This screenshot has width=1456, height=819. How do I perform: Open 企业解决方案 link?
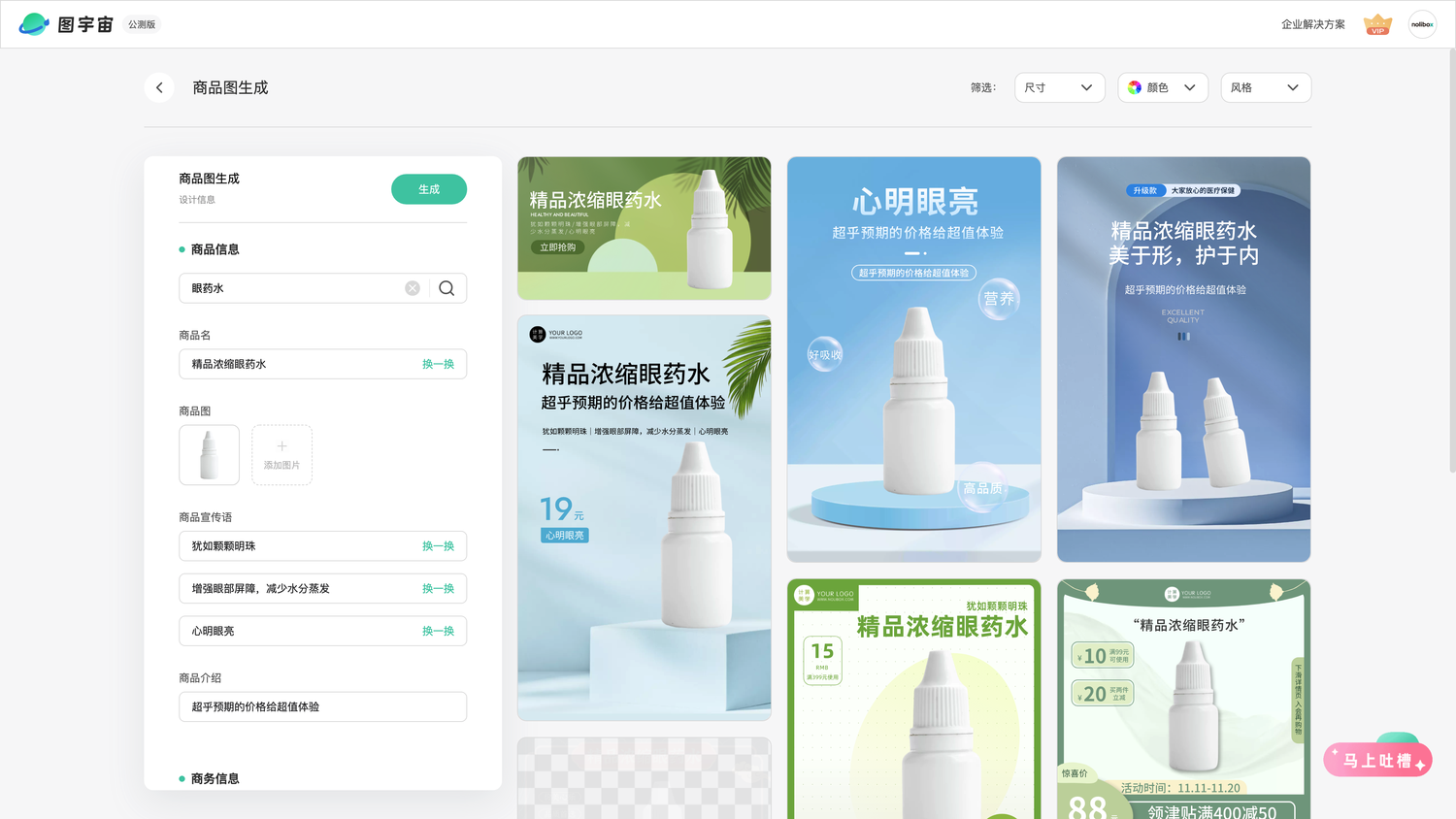(1313, 24)
